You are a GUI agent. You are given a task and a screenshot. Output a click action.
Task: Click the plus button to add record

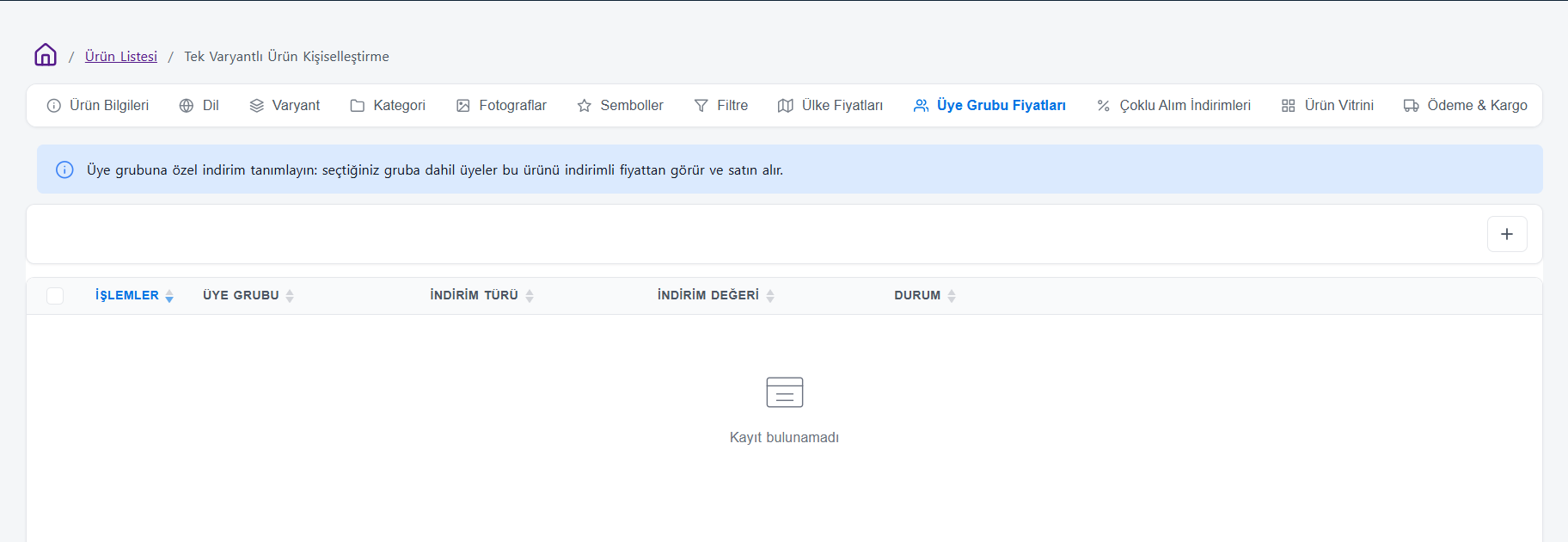1507,234
